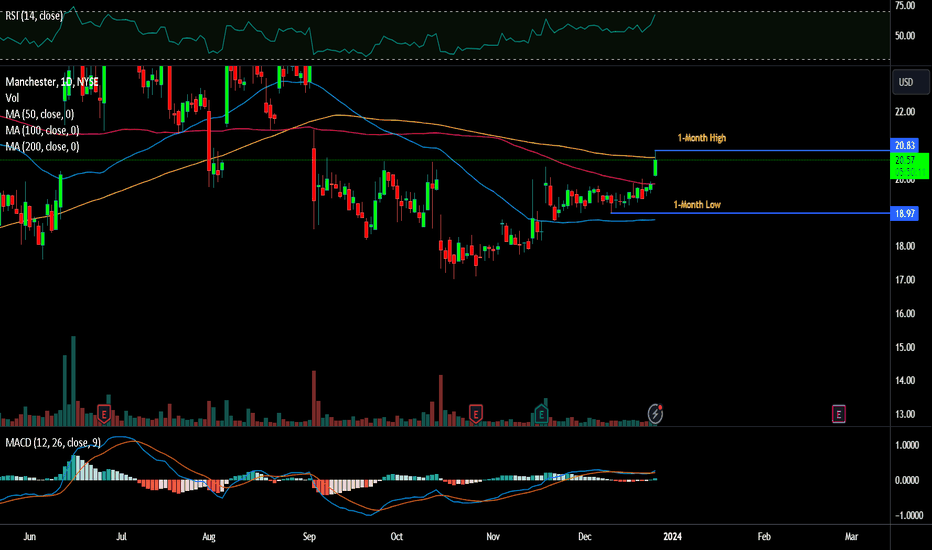Image resolution: width=932 pixels, height=550 pixels.
Task: Open the upcoming earnings marker in February 2024
Action: [838, 414]
